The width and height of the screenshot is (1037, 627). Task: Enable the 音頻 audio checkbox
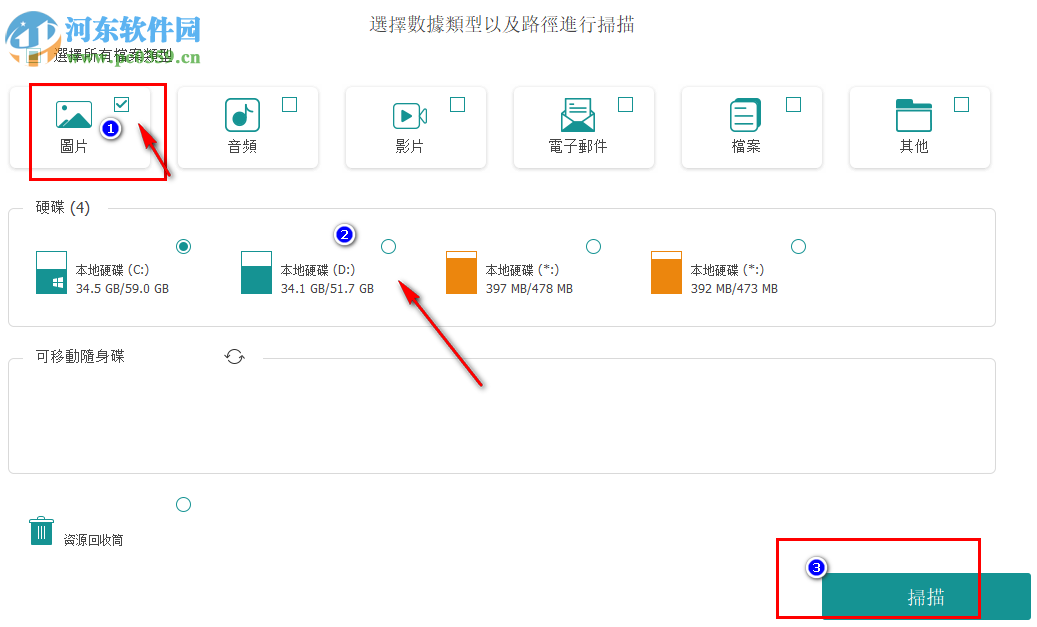point(289,103)
